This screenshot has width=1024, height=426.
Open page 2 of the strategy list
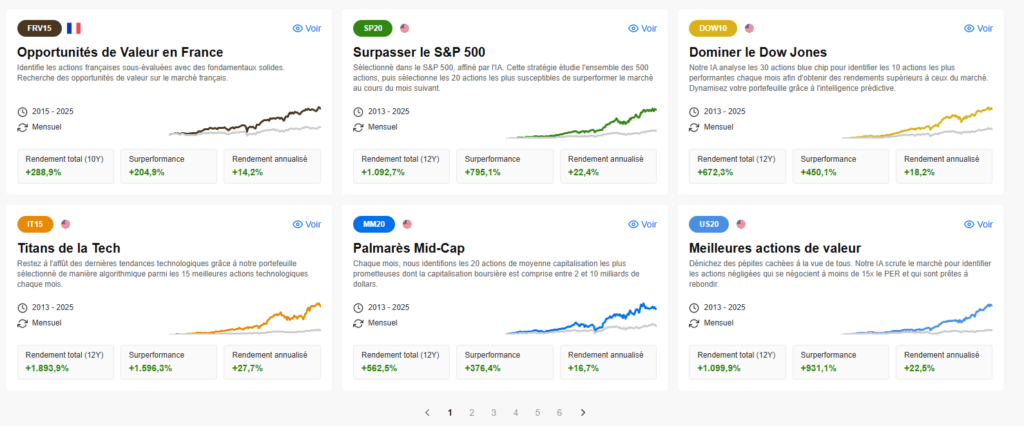tap(471, 412)
